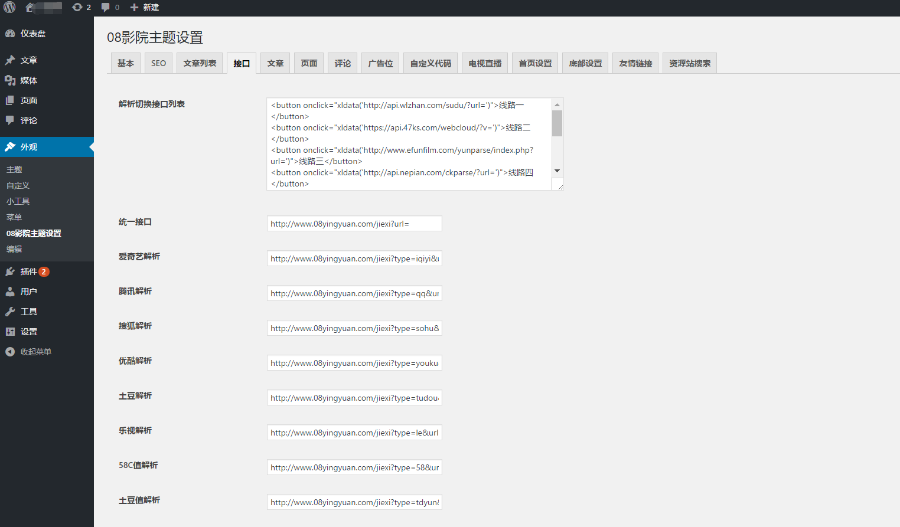Focus the 土豆值解析 input field
Image resolution: width=900 pixels, height=527 pixels.
click(354, 502)
